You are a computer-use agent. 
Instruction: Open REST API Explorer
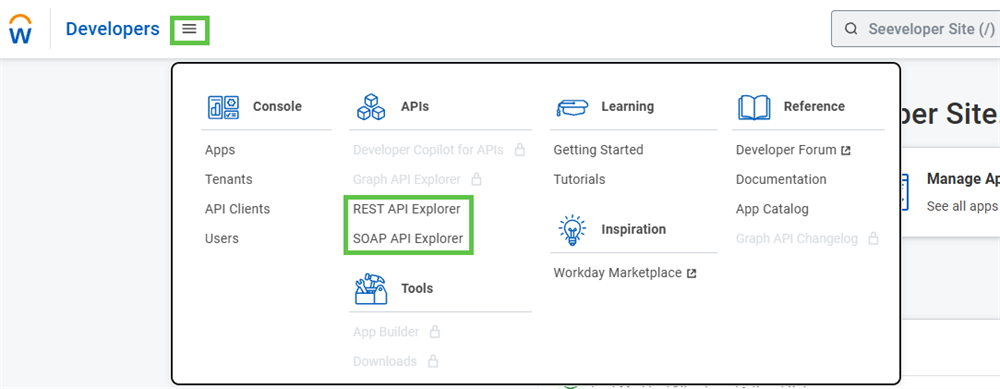(x=406, y=209)
